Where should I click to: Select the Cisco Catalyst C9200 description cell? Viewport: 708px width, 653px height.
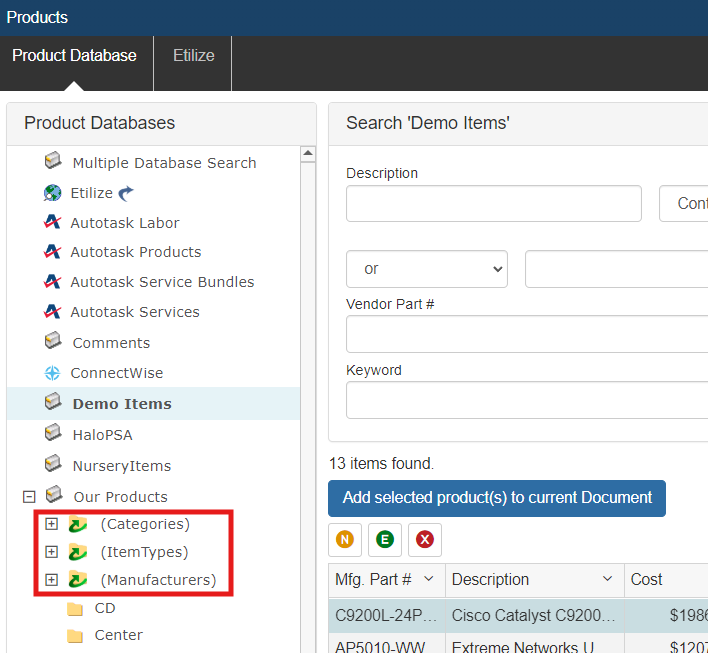pyautogui.click(x=535, y=616)
